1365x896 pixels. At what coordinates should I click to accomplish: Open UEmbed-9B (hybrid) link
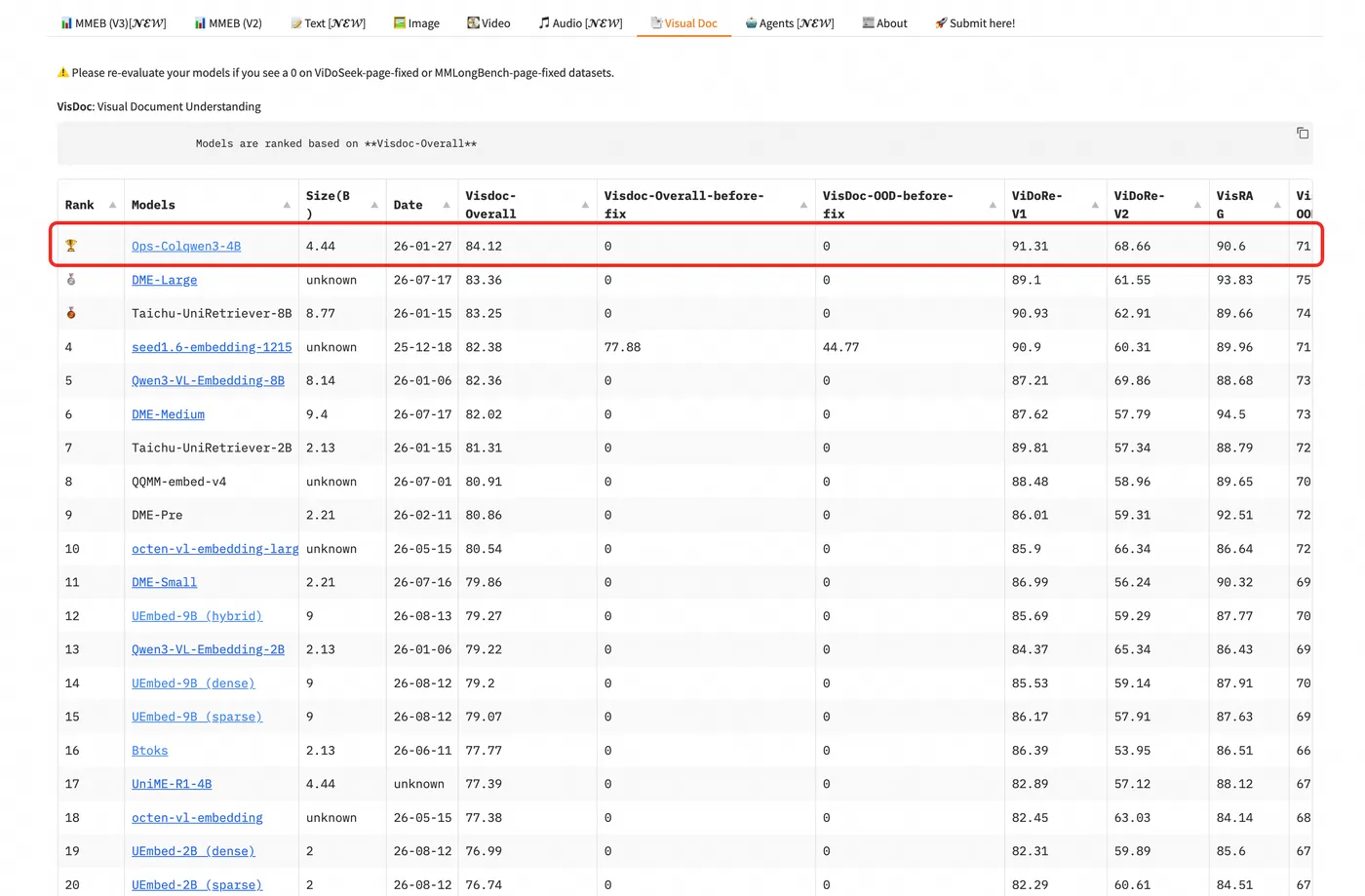pos(197,616)
